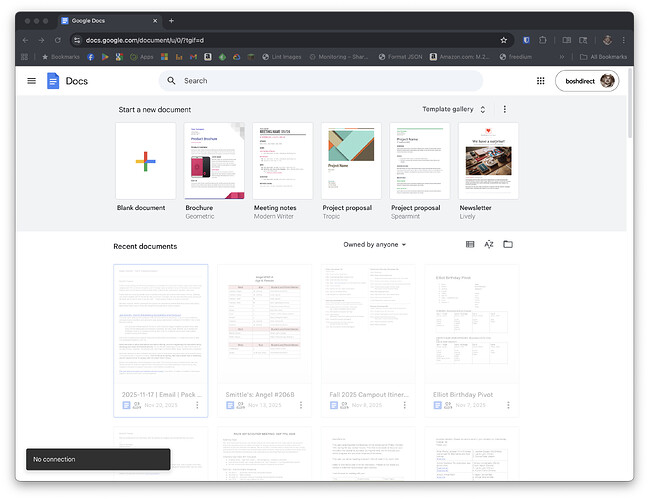Image resolution: width=649 pixels, height=499 pixels.
Task: Click the page vertical scrollbar
Action: [x=630, y=103]
